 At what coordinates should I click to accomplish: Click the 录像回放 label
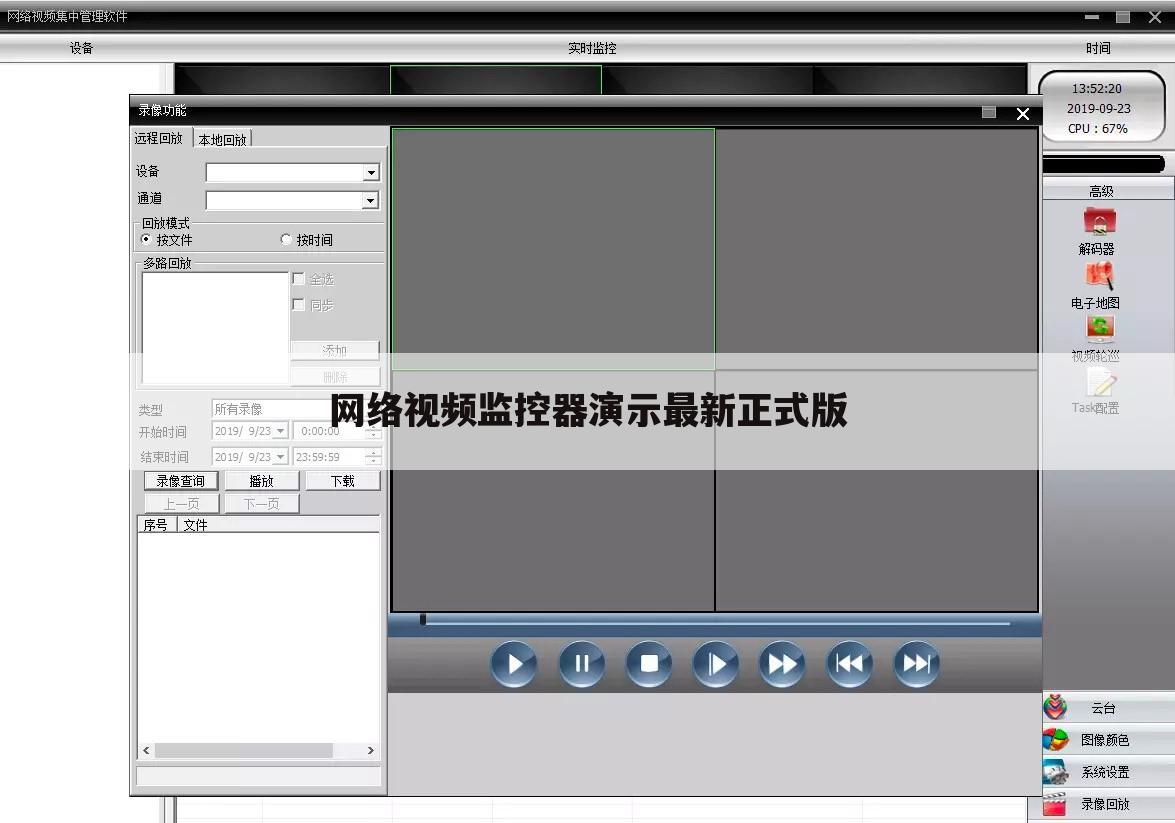point(1105,804)
